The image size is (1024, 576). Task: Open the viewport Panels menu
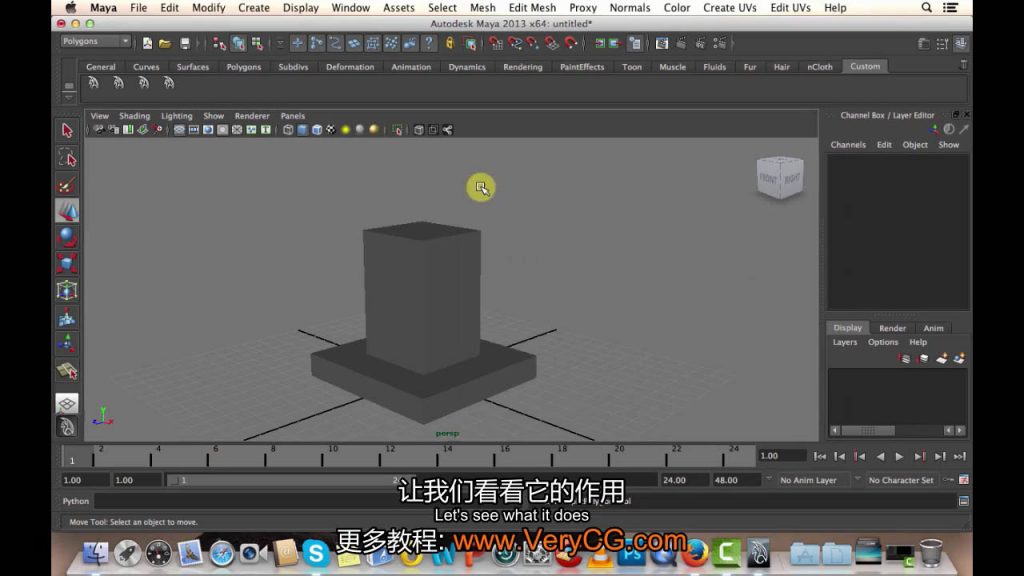293,116
